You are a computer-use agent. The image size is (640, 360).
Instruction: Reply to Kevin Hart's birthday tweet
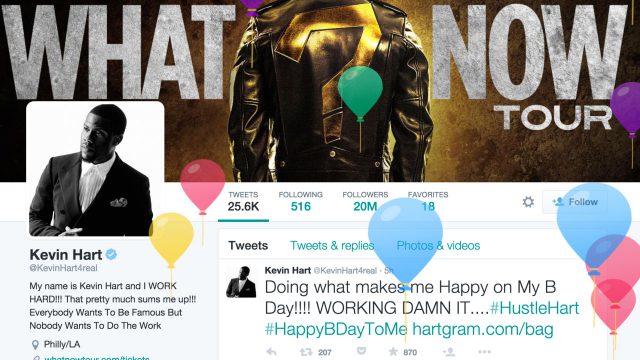(x=271, y=351)
